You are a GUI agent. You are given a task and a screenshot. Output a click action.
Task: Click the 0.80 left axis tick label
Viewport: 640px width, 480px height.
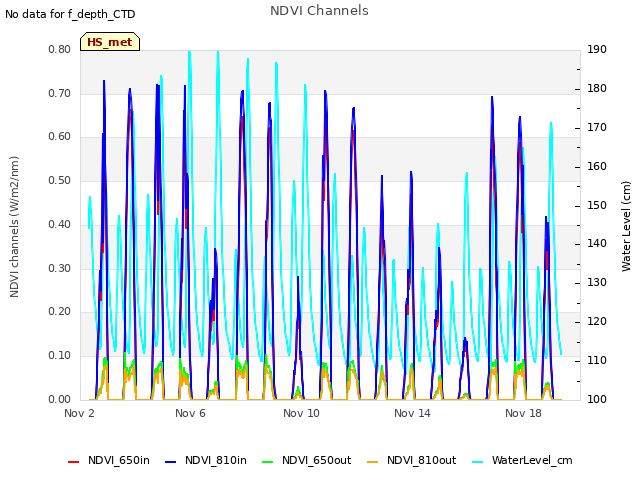point(60,50)
